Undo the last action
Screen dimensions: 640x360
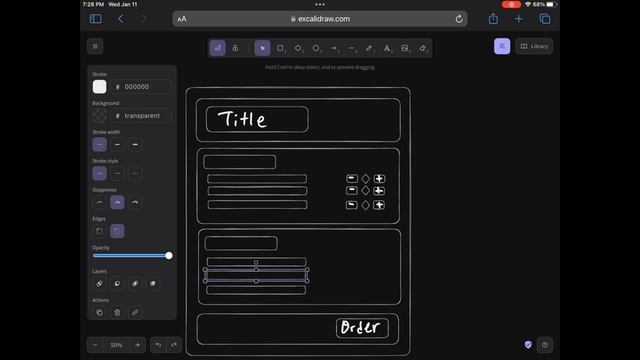[x=158, y=345]
